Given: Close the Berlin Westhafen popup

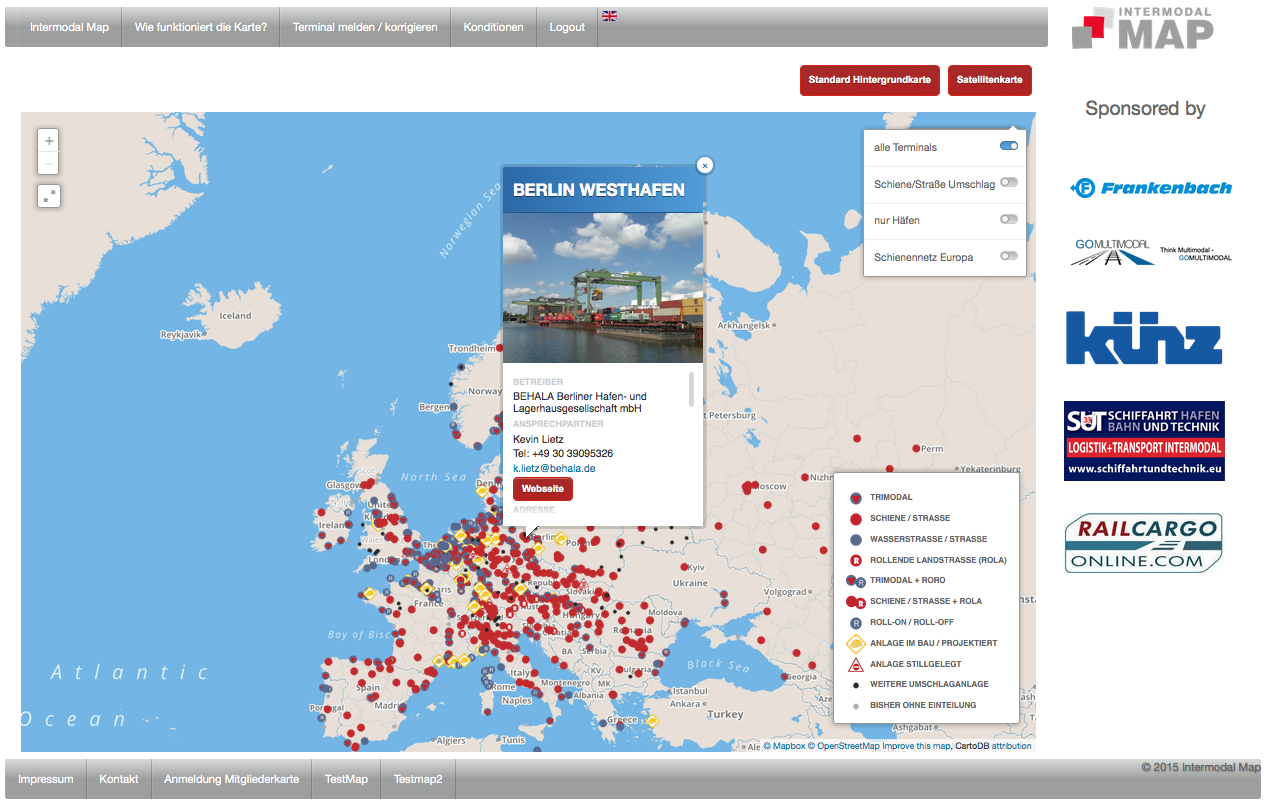Looking at the screenshot, I should pyautogui.click(x=704, y=166).
